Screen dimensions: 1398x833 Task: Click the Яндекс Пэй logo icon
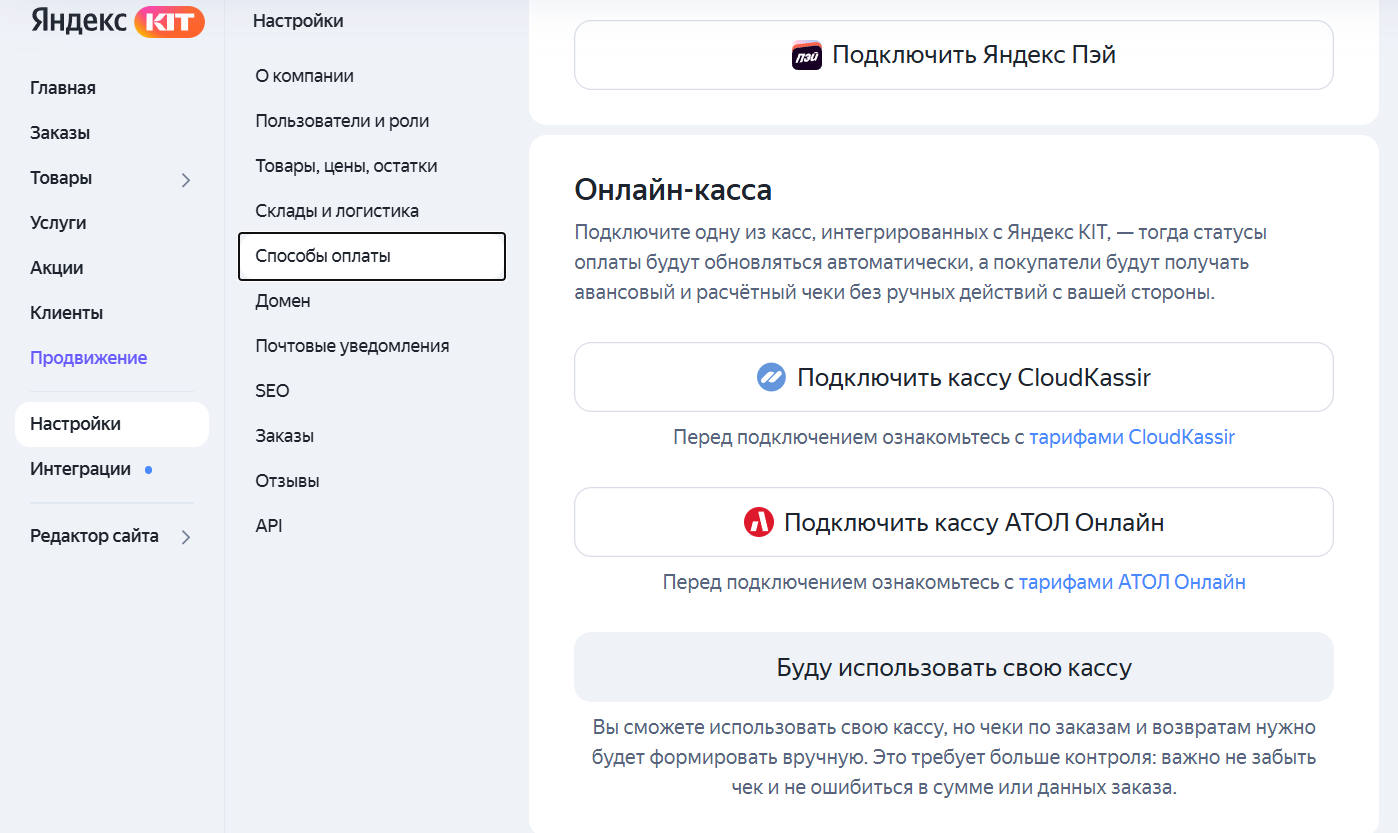pos(807,55)
